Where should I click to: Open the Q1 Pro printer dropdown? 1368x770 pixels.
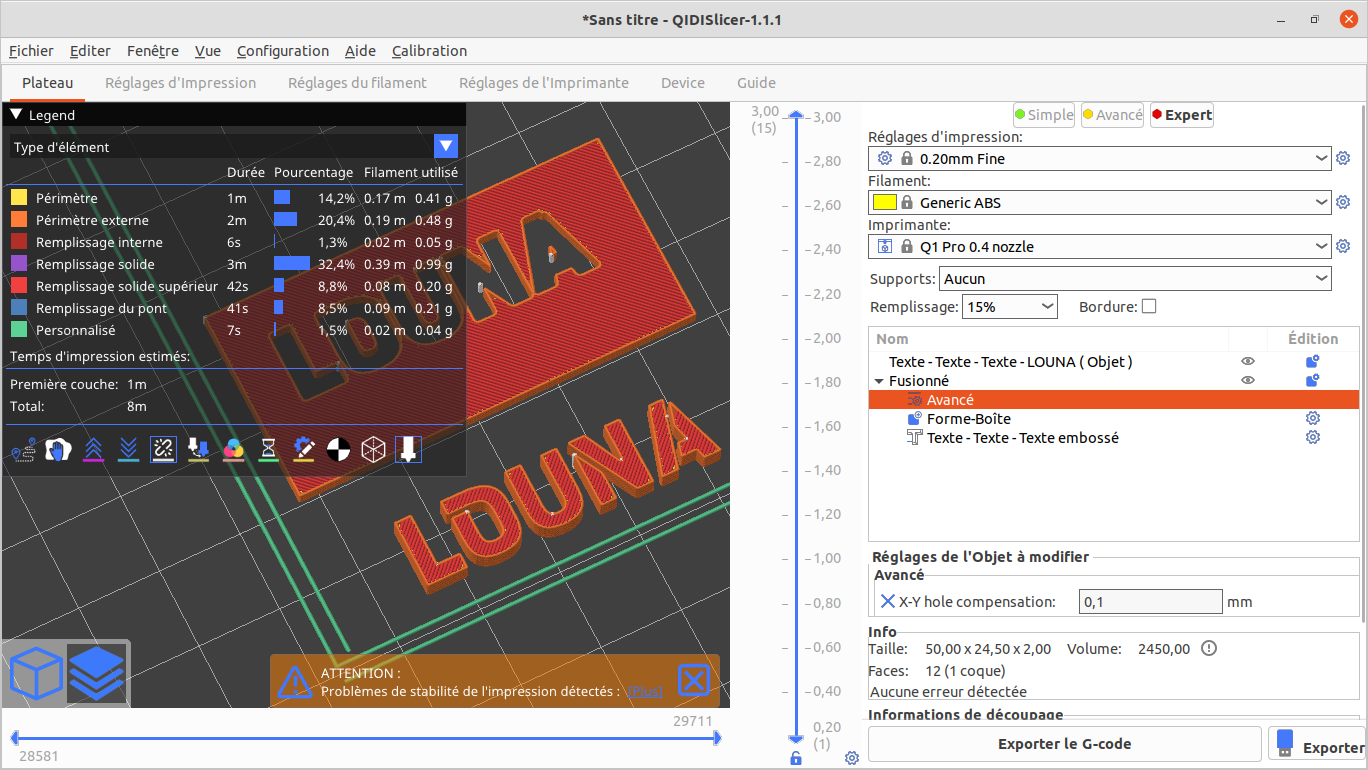[1100, 246]
